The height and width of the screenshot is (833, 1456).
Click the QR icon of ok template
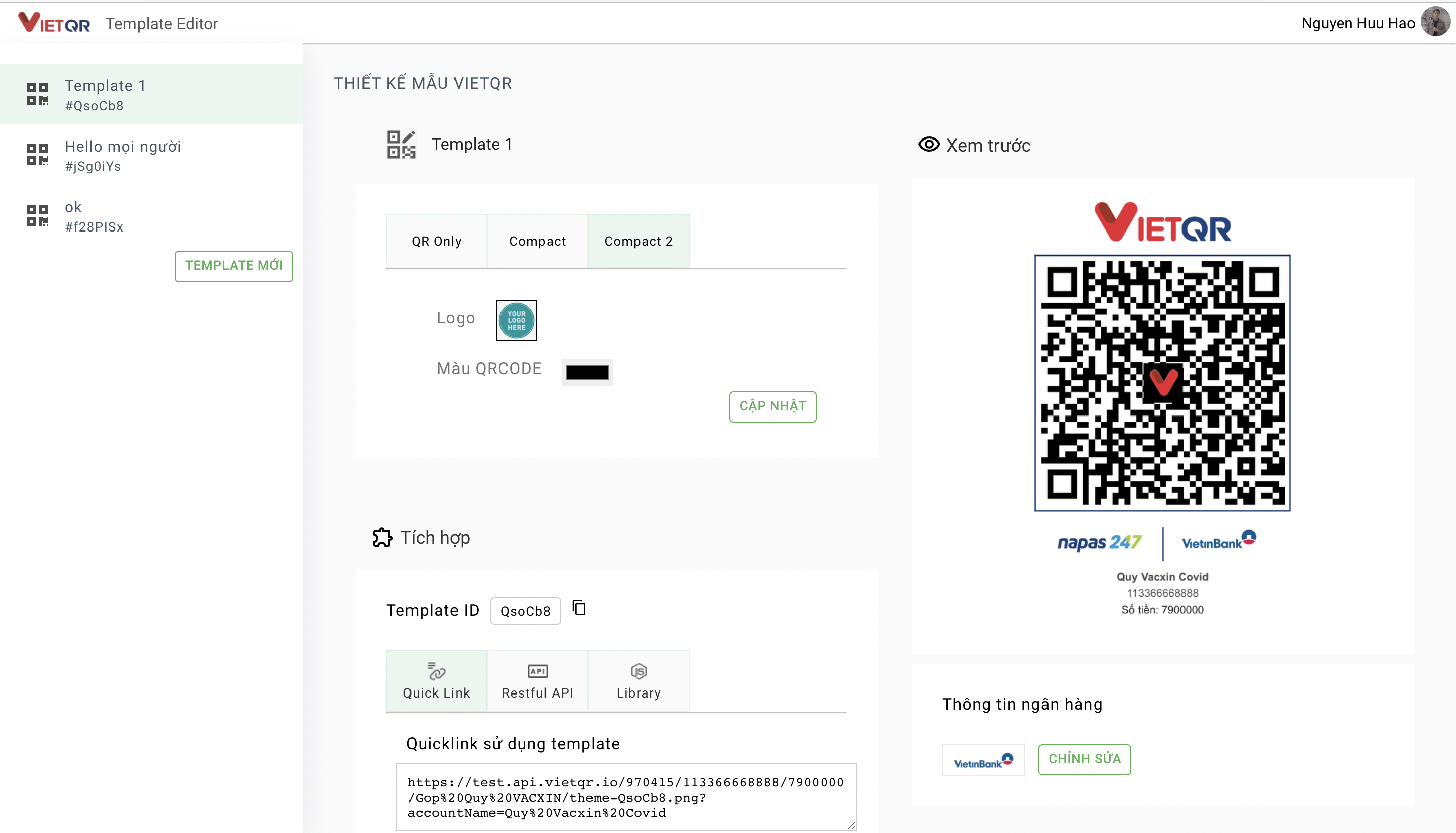click(37, 216)
